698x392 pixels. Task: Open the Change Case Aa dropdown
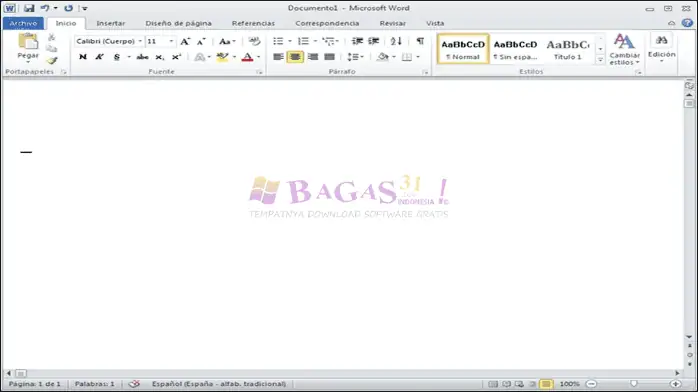click(227, 41)
